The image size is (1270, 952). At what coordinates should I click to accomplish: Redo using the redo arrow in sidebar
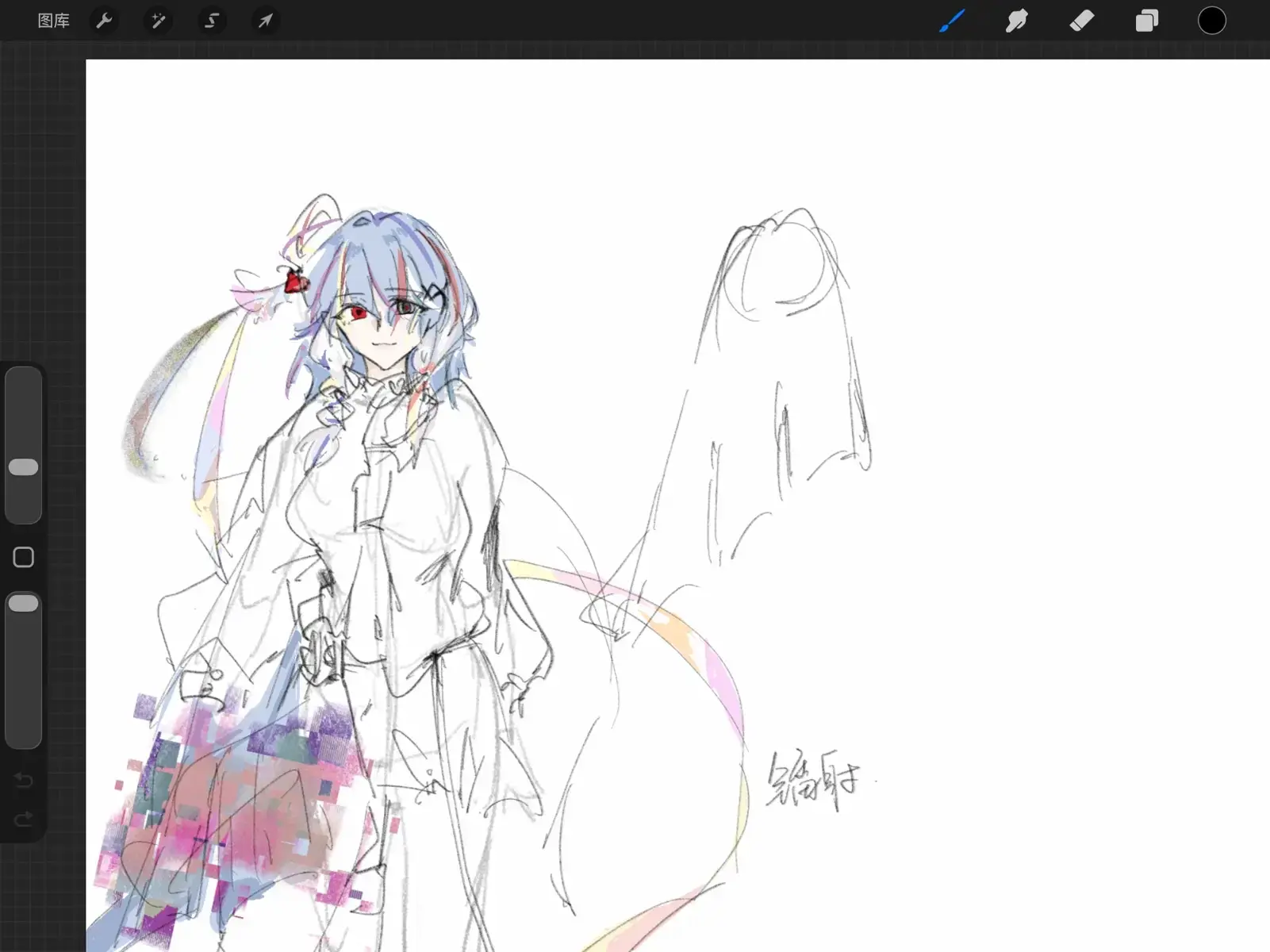point(23,820)
